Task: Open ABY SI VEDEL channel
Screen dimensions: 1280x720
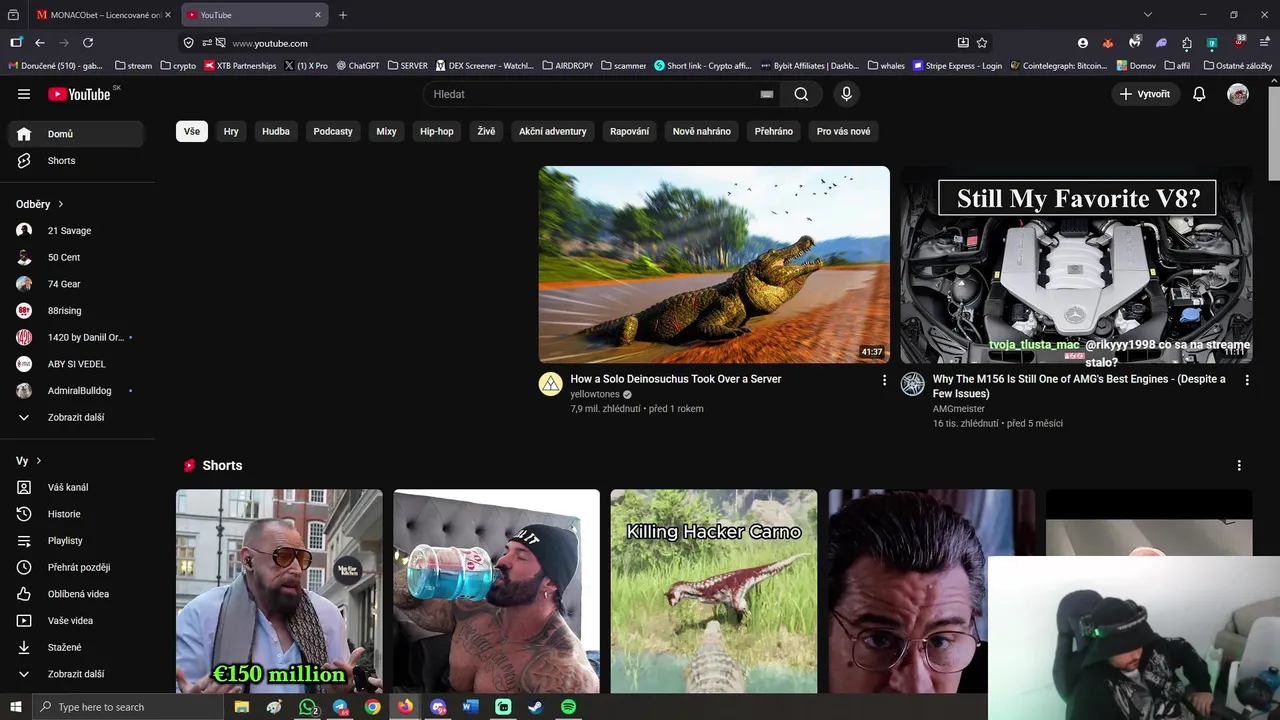Action: click(x=76, y=364)
